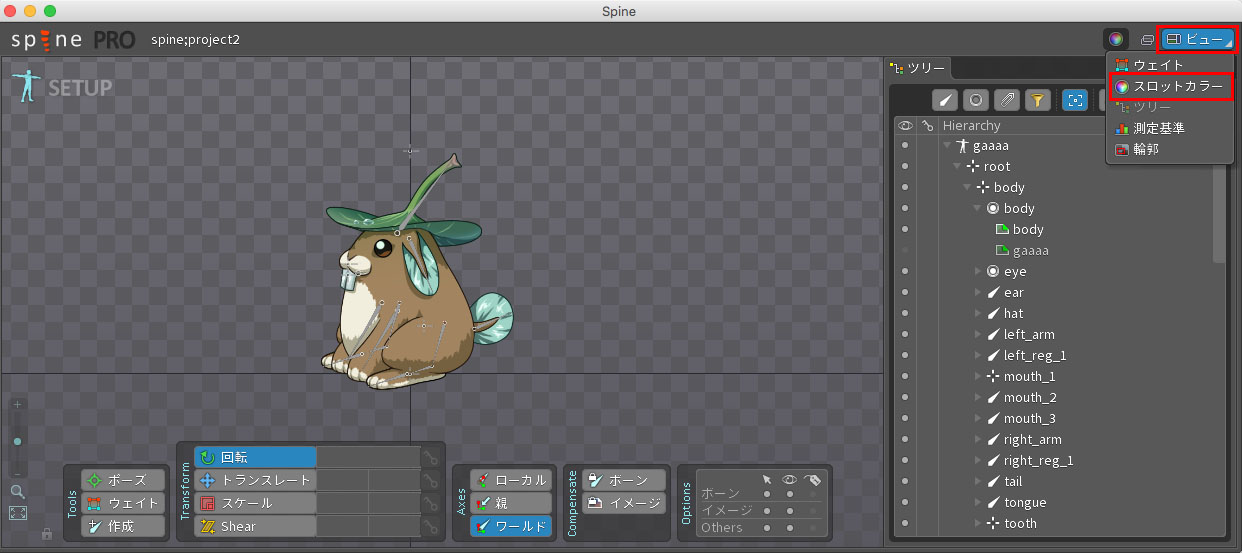This screenshot has width=1242, height=553.
Task: Toggle the bone filter icon in tree toolbar
Action: click(945, 100)
